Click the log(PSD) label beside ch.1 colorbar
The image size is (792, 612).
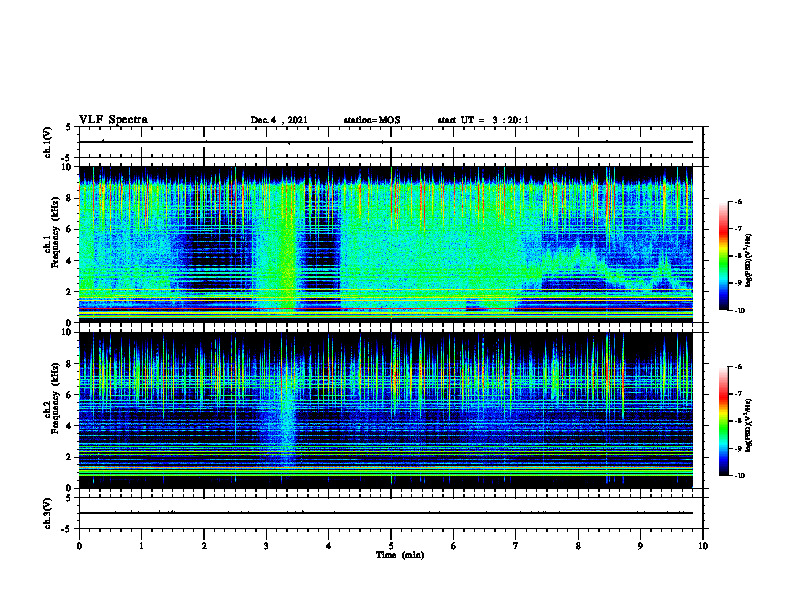click(748, 261)
